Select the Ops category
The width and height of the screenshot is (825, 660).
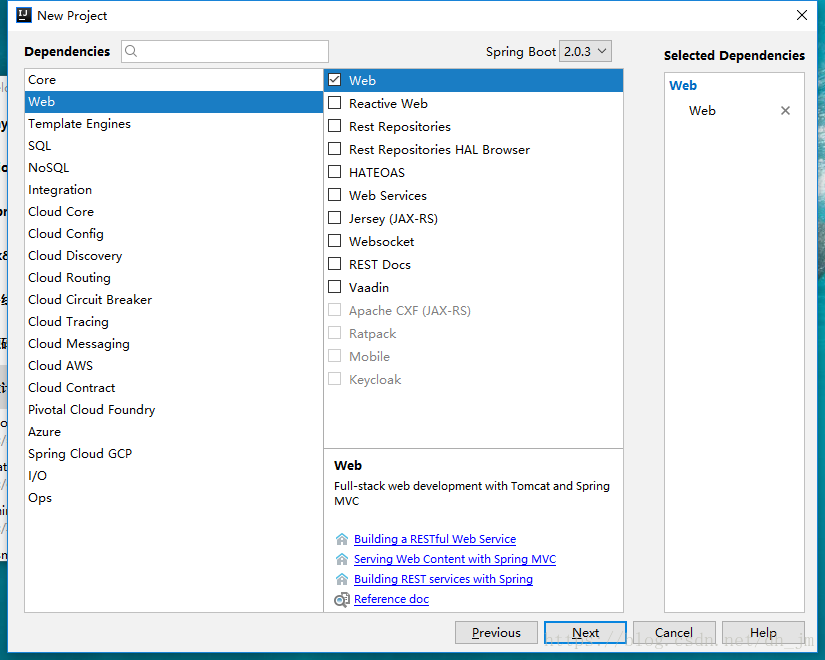174,497
